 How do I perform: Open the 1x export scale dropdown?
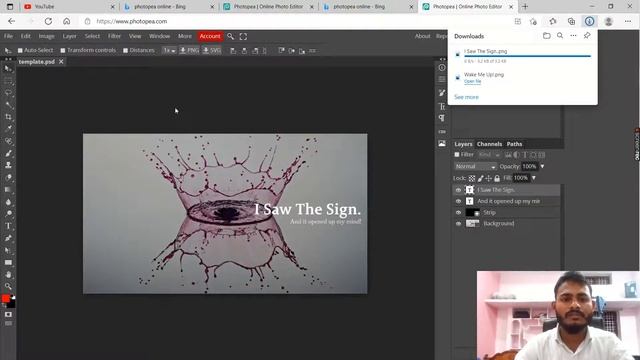point(169,51)
